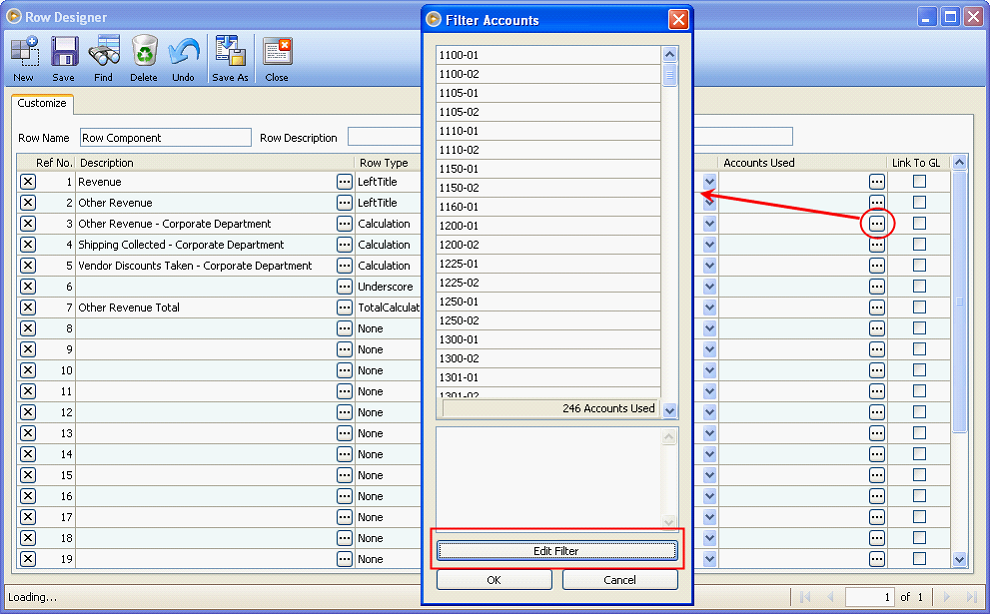Cancel the Filter Accounts dialog

point(619,580)
